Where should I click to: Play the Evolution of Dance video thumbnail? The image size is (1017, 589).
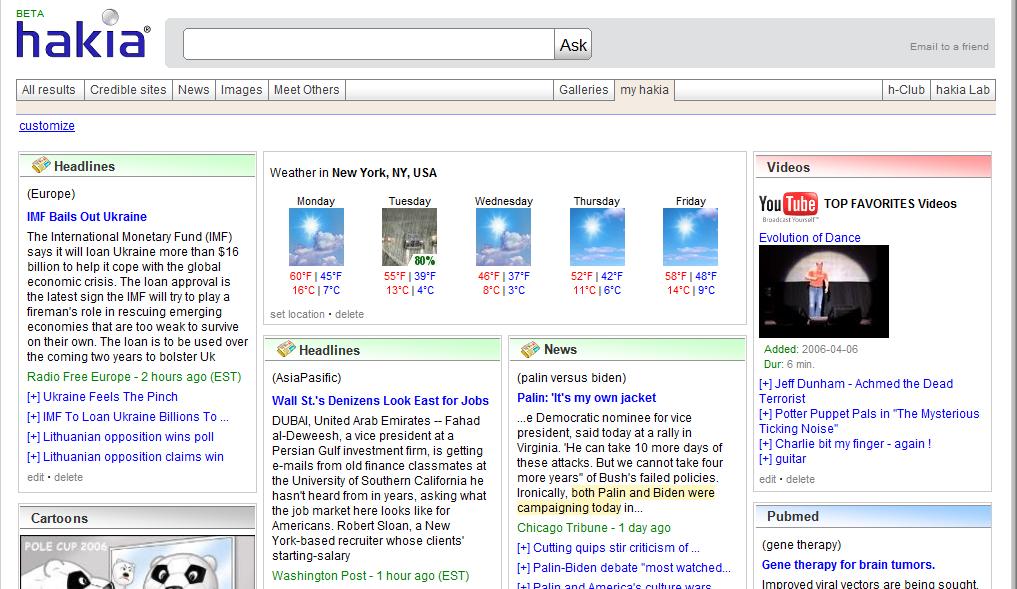click(x=823, y=291)
